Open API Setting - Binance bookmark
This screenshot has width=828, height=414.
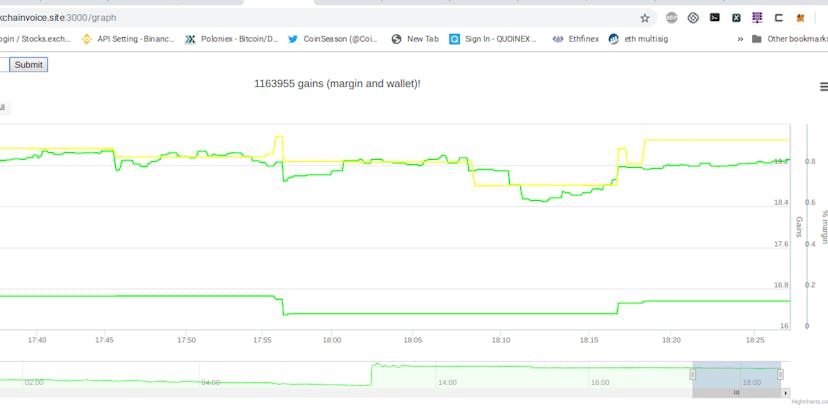(128, 39)
